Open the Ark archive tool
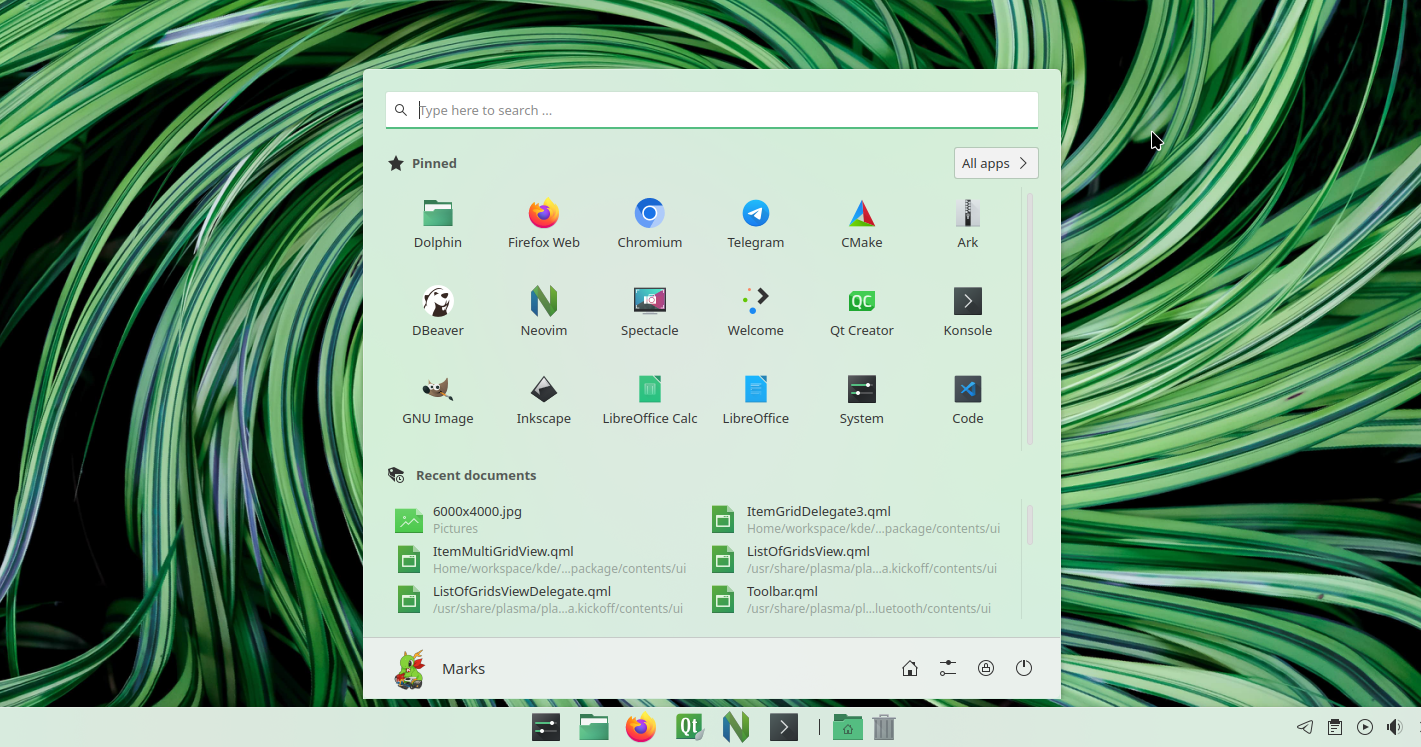The image size is (1421, 747). [x=968, y=223]
